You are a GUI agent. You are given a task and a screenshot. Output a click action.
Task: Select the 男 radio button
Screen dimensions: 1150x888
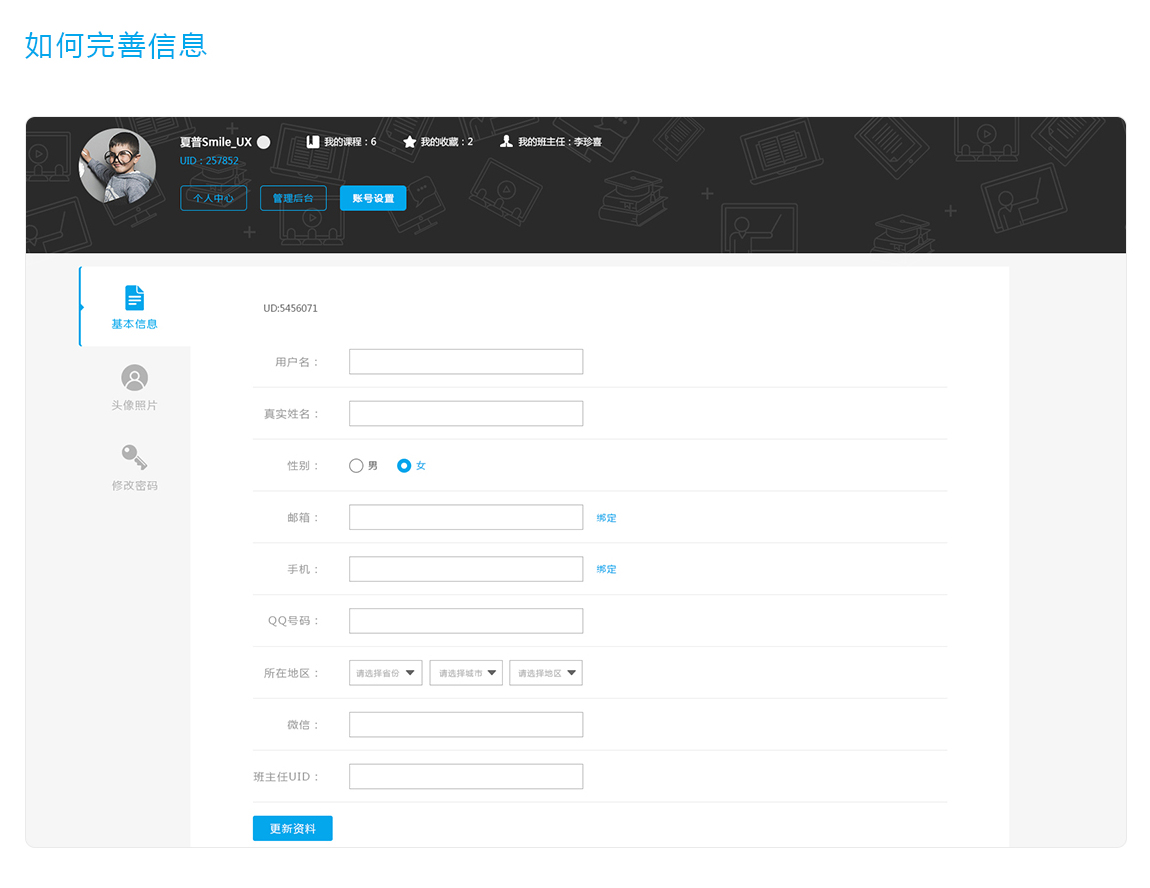coord(356,466)
